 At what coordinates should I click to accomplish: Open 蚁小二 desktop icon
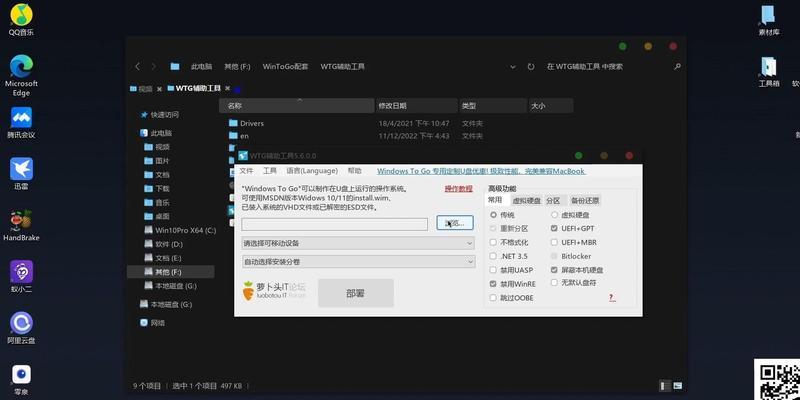click(21, 277)
